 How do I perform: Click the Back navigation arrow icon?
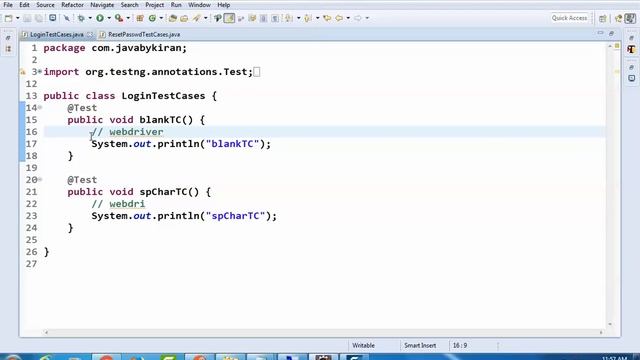click(339, 18)
